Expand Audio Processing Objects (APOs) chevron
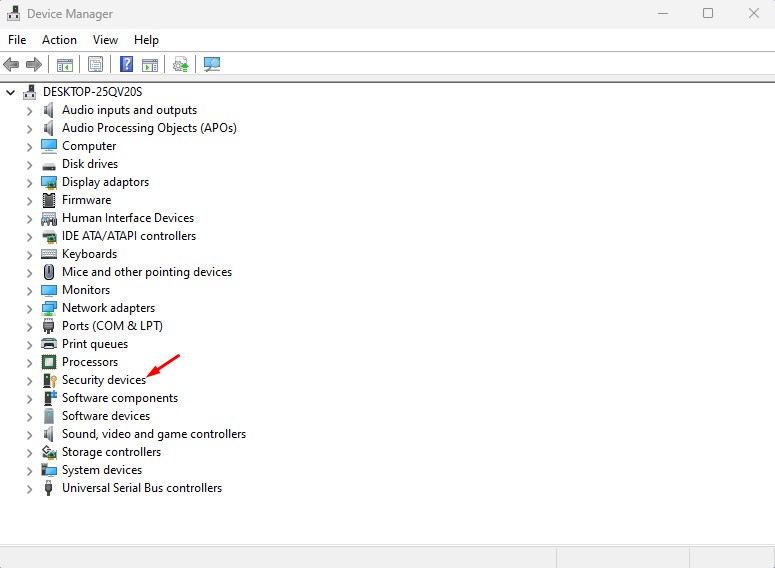The height and width of the screenshot is (568, 775). 29,129
